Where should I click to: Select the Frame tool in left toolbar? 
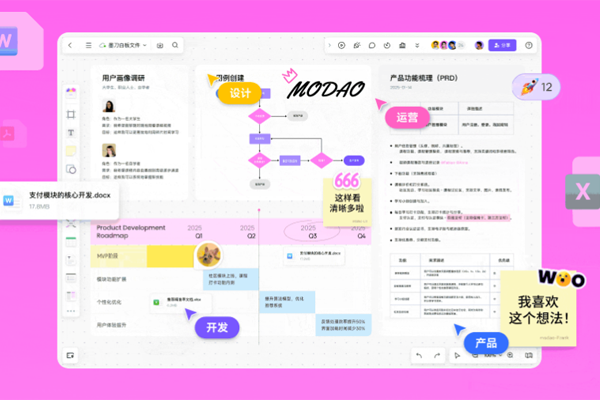coord(71,114)
